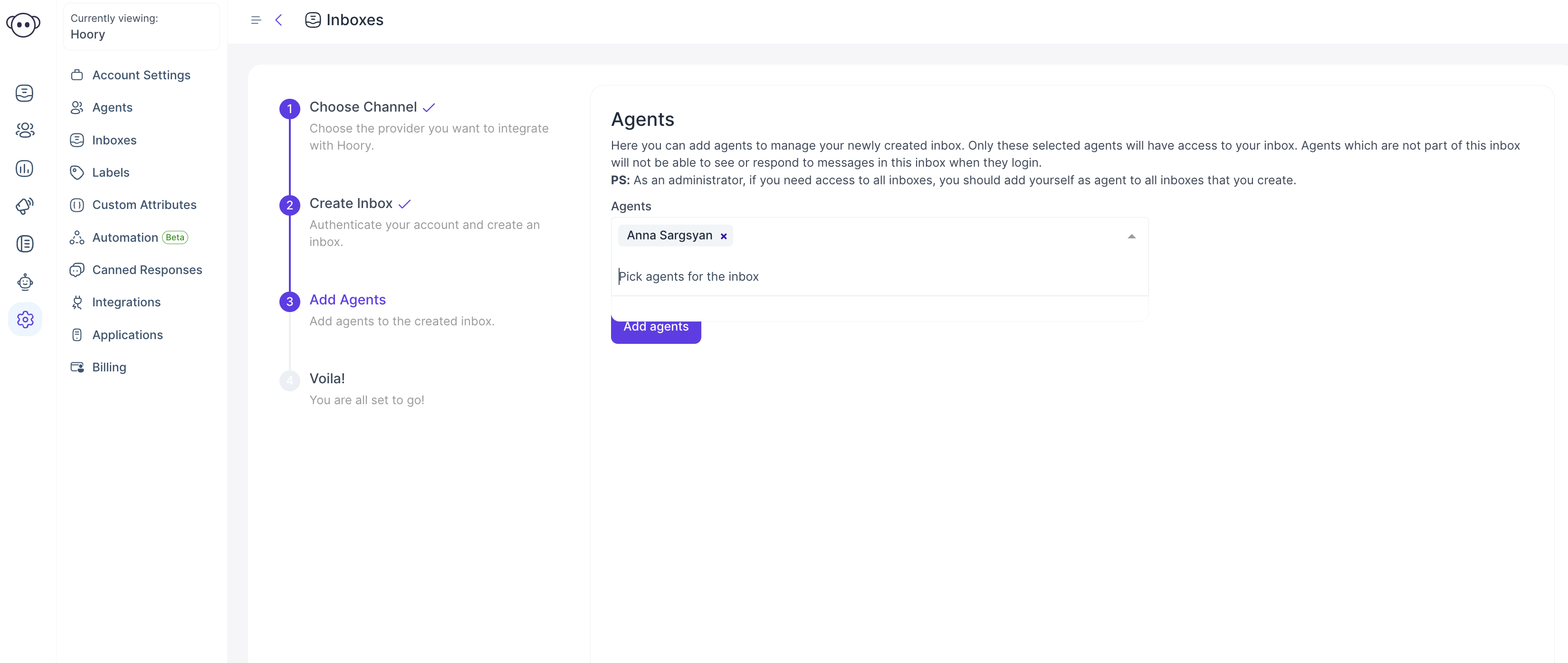This screenshot has height=663, width=1568.
Task: Click the back navigation arrow
Action: [280, 20]
